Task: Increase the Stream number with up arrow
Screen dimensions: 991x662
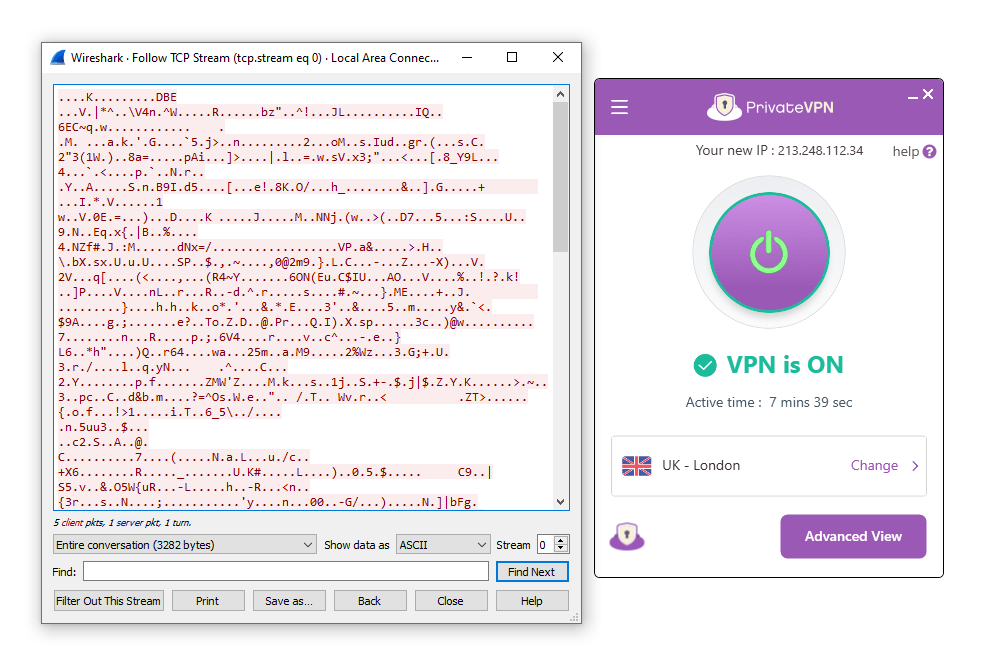Action: tap(561, 541)
